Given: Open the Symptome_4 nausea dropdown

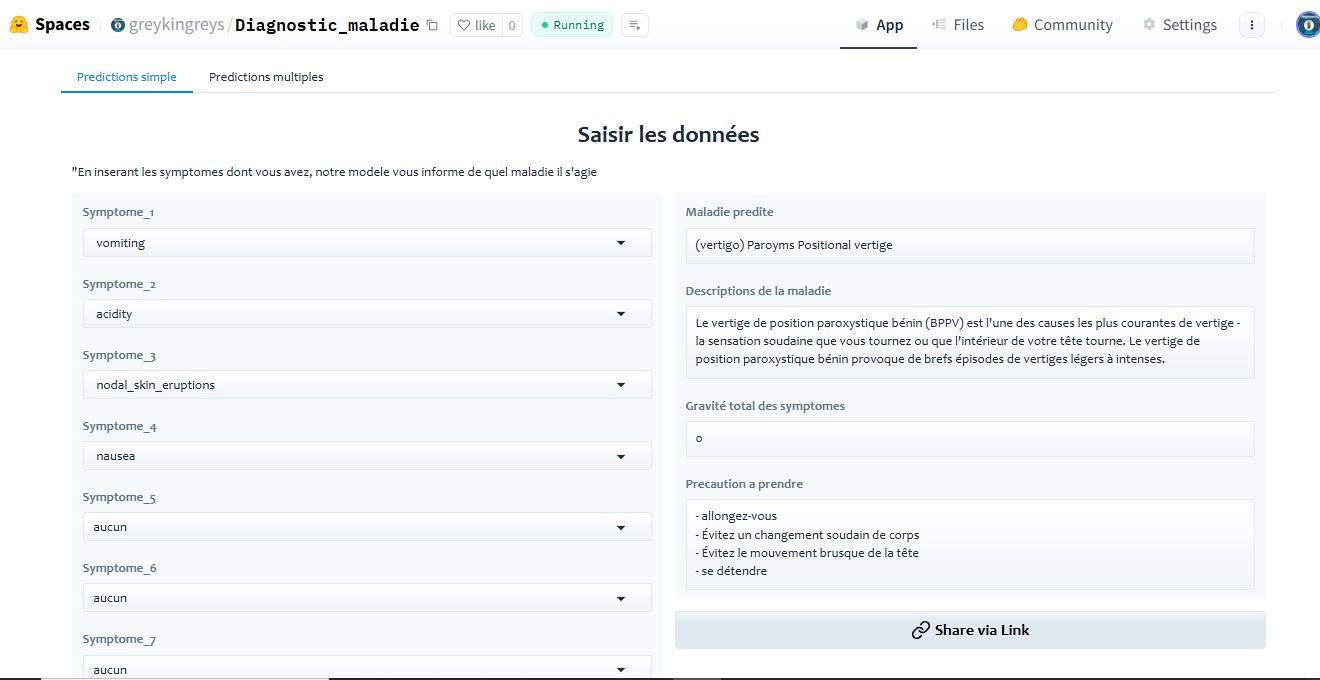Looking at the screenshot, I should [x=367, y=456].
